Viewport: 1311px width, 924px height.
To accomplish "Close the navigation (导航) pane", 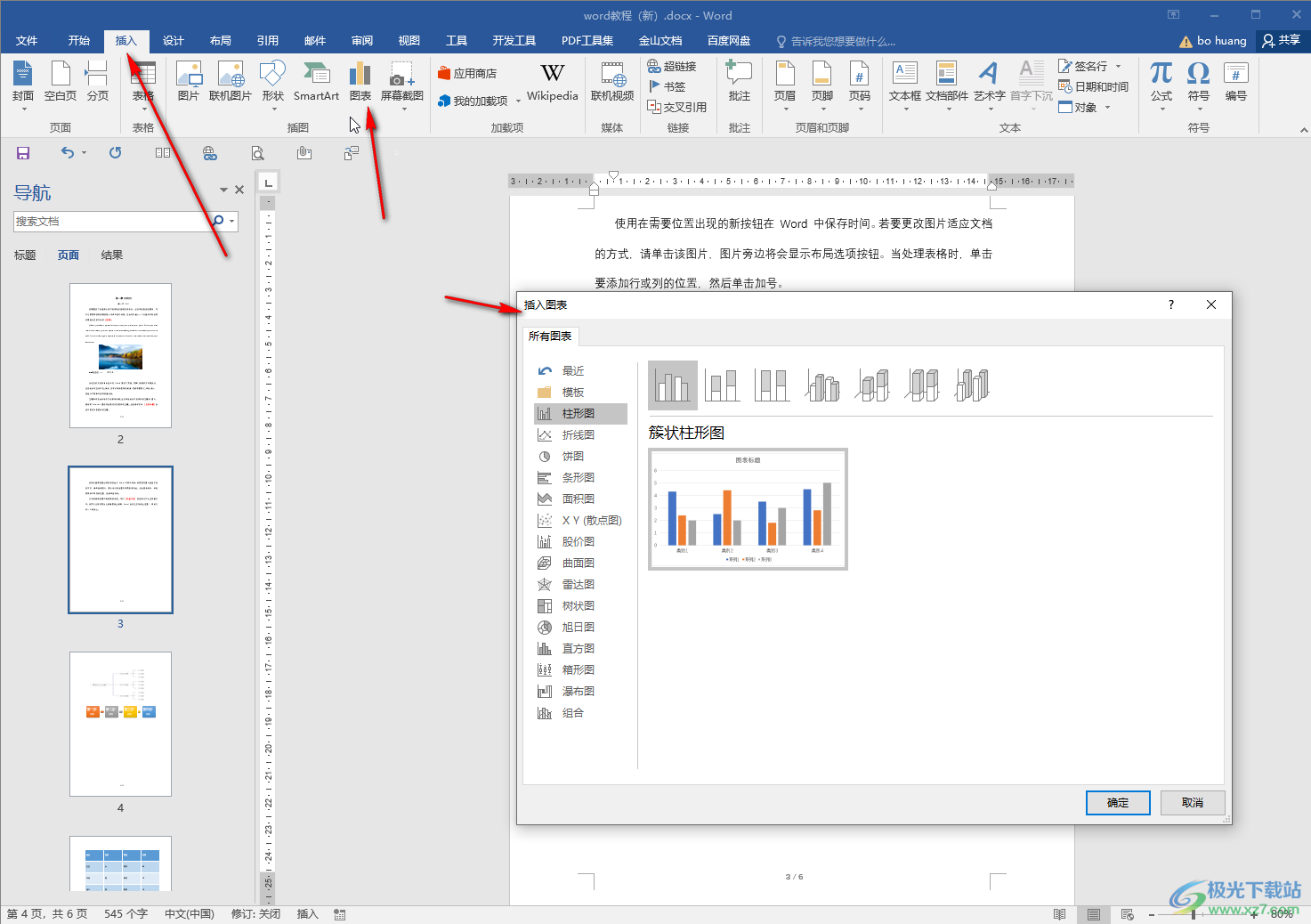I will (x=239, y=190).
